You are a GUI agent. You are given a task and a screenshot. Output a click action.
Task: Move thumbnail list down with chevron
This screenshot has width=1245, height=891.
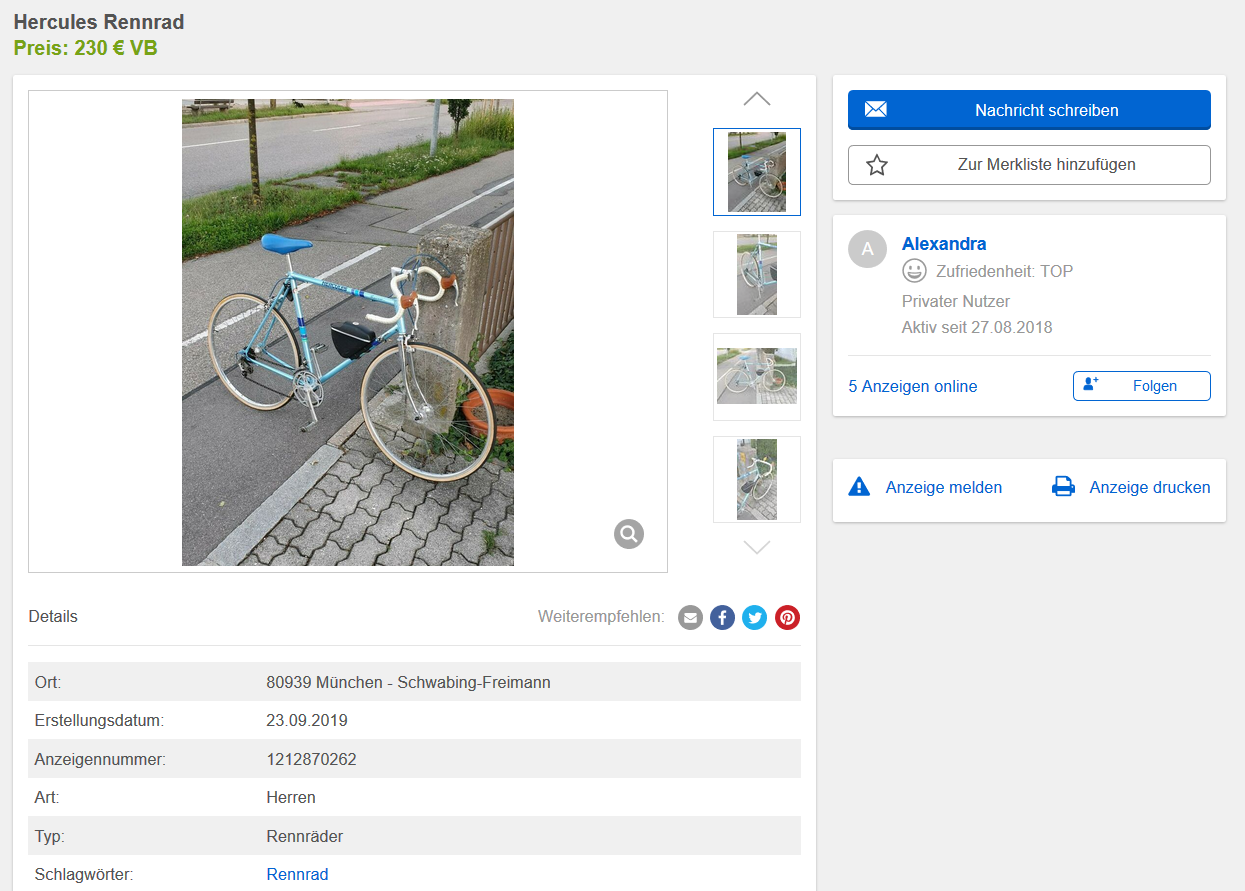(757, 547)
